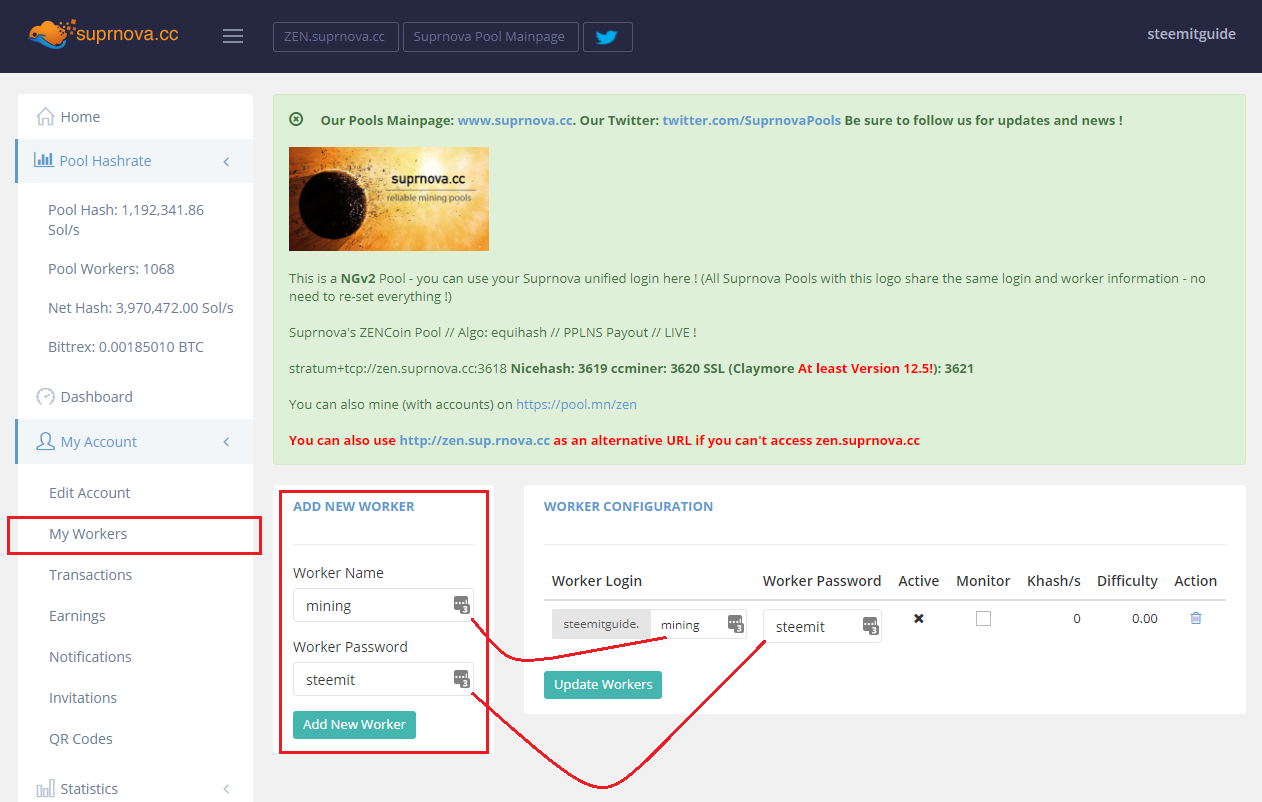
Task: Click password manager icon in new Worker Password field
Action: 462,679
